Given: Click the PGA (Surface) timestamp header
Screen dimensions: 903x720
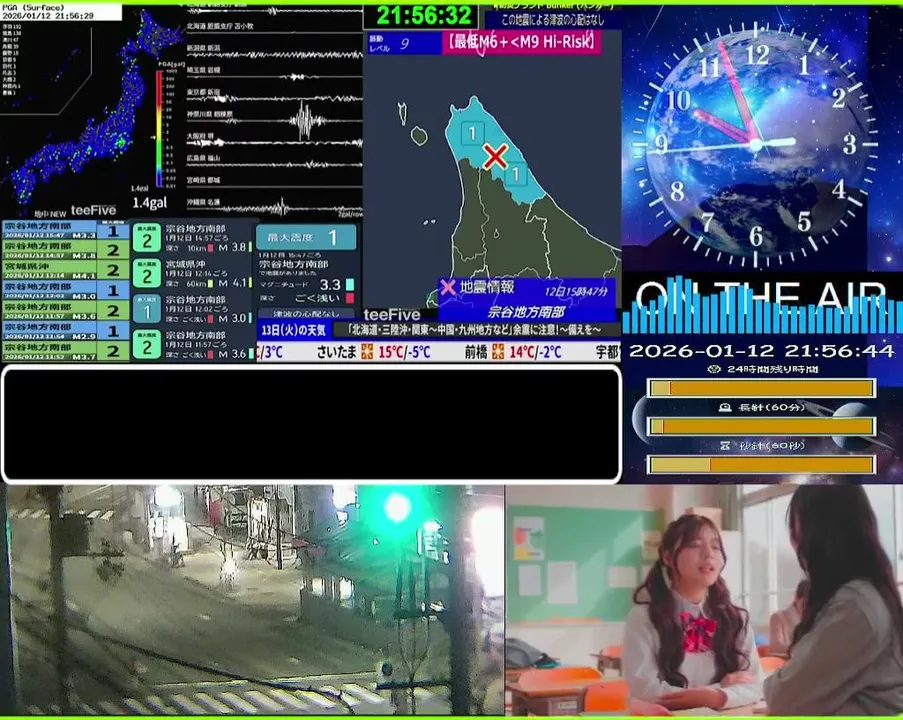Looking at the screenshot, I should pos(60,12).
